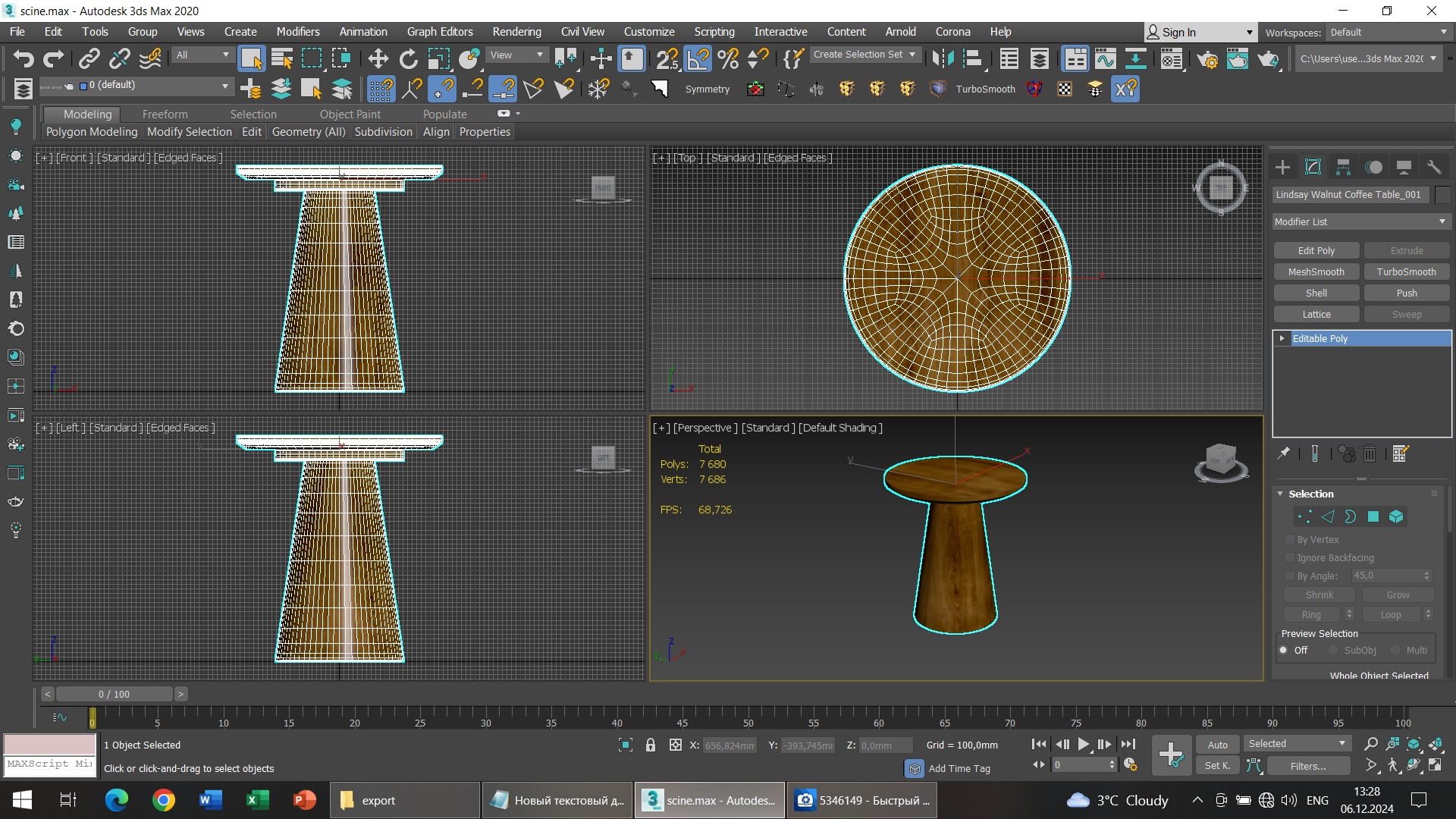Image resolution: width=1456 pixels, height=819 pixels.
Task: Toggle Set K. key mode
Action: tap(1217, 765)
